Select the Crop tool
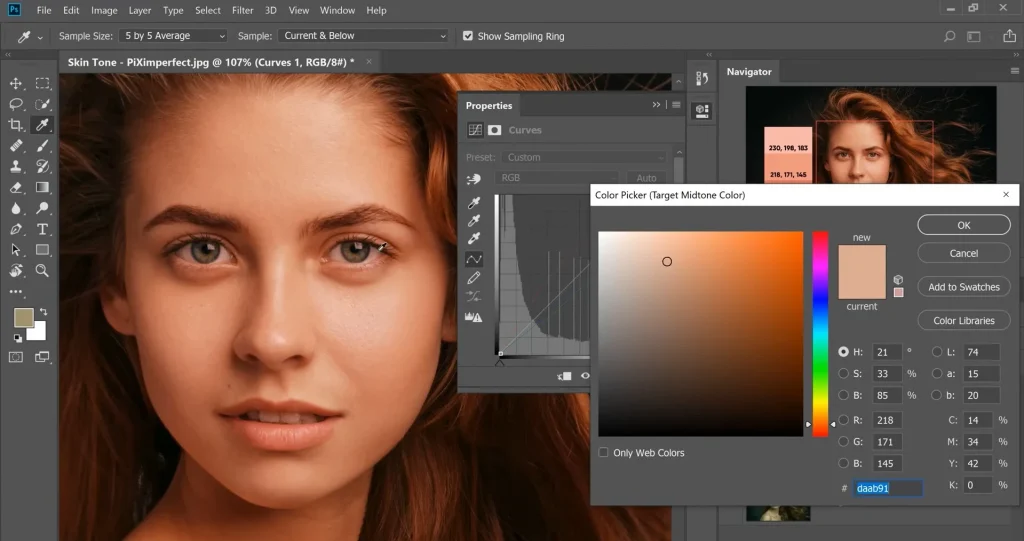The image size is (1024, 541). pyautogui.click(x=16, y=125)
